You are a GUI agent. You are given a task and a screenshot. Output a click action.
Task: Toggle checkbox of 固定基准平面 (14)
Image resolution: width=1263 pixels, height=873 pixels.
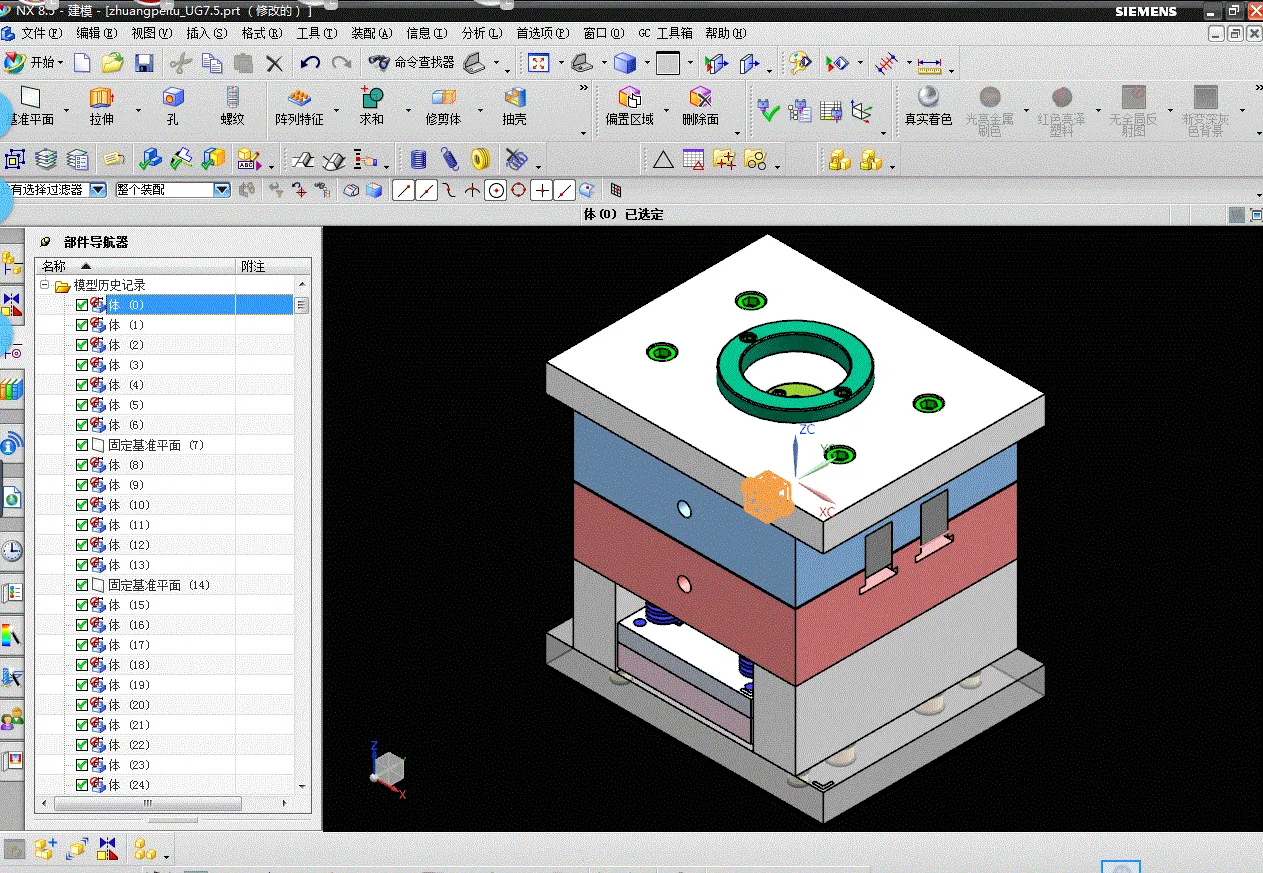click(82, 585)
